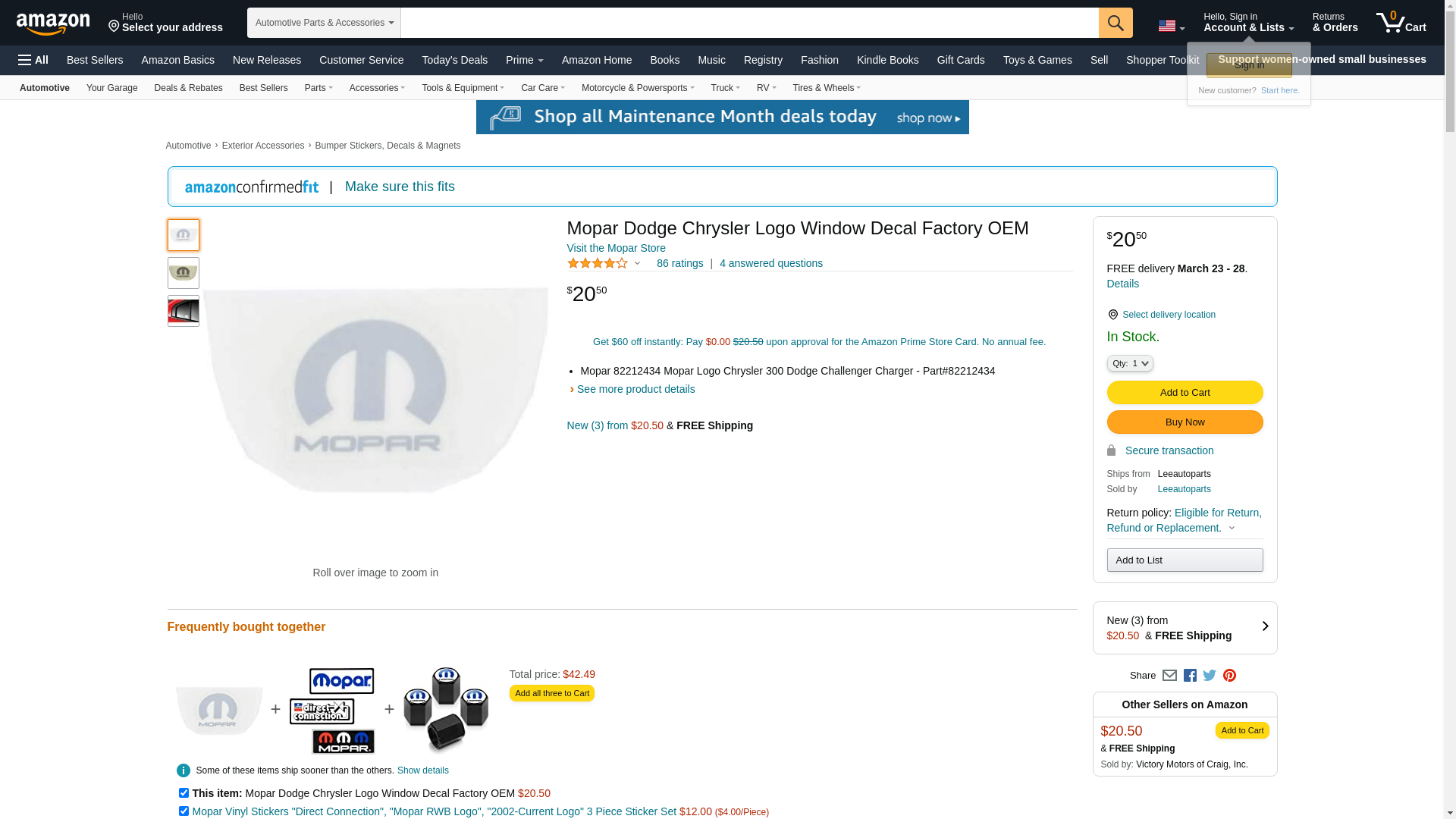Uncheck the 'This item' Mopar decal checkbox
The image size is (1456, 819).
184,792
